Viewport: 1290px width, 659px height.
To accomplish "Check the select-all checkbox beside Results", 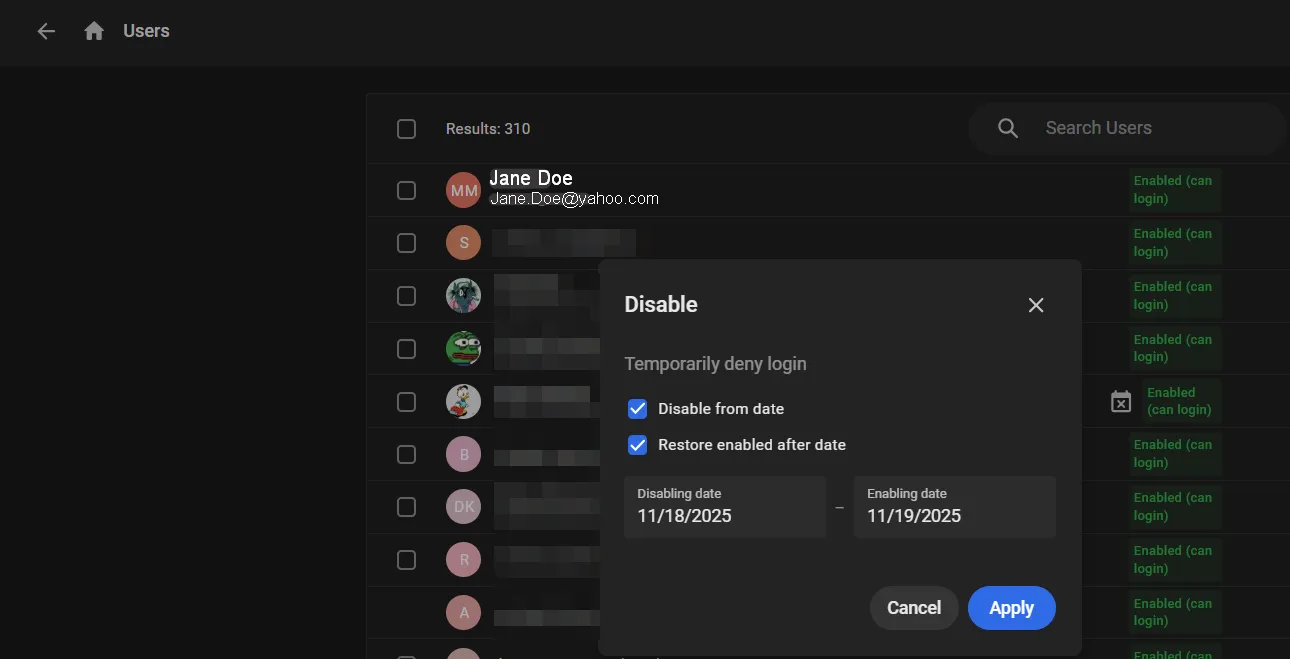I will coord(406,129).
